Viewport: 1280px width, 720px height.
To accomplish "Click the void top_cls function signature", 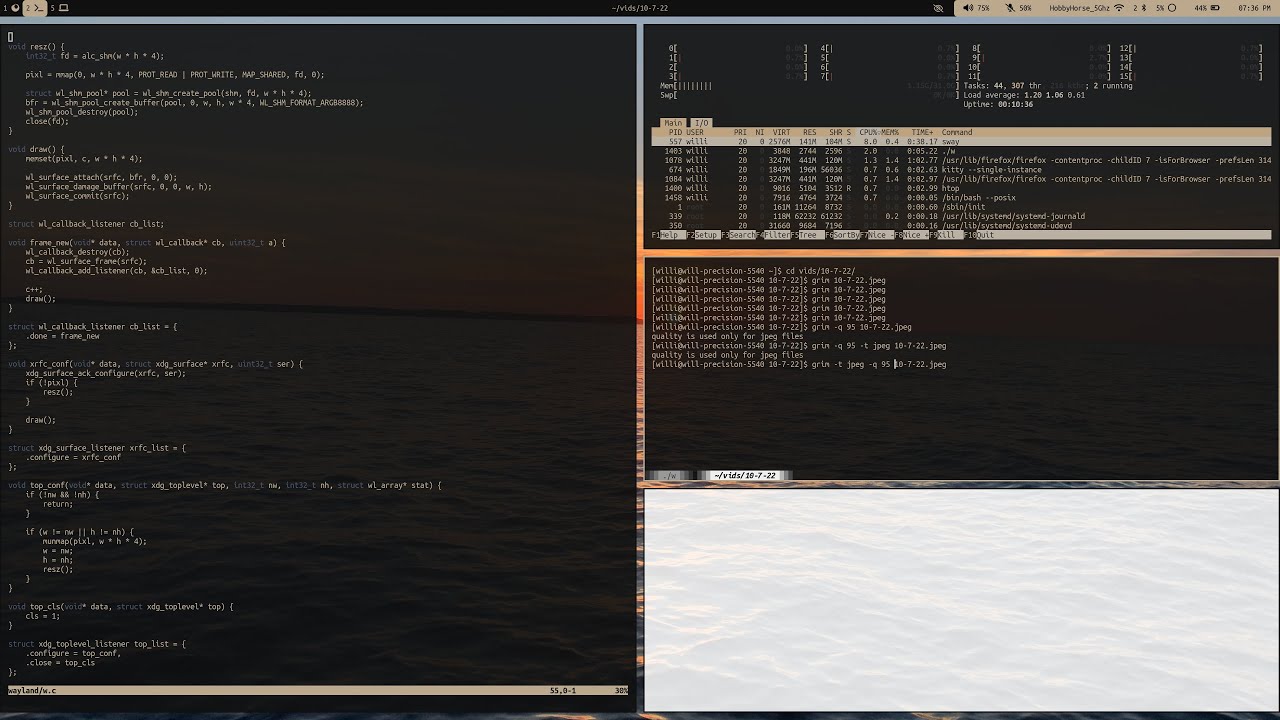I will pos(121,607).
